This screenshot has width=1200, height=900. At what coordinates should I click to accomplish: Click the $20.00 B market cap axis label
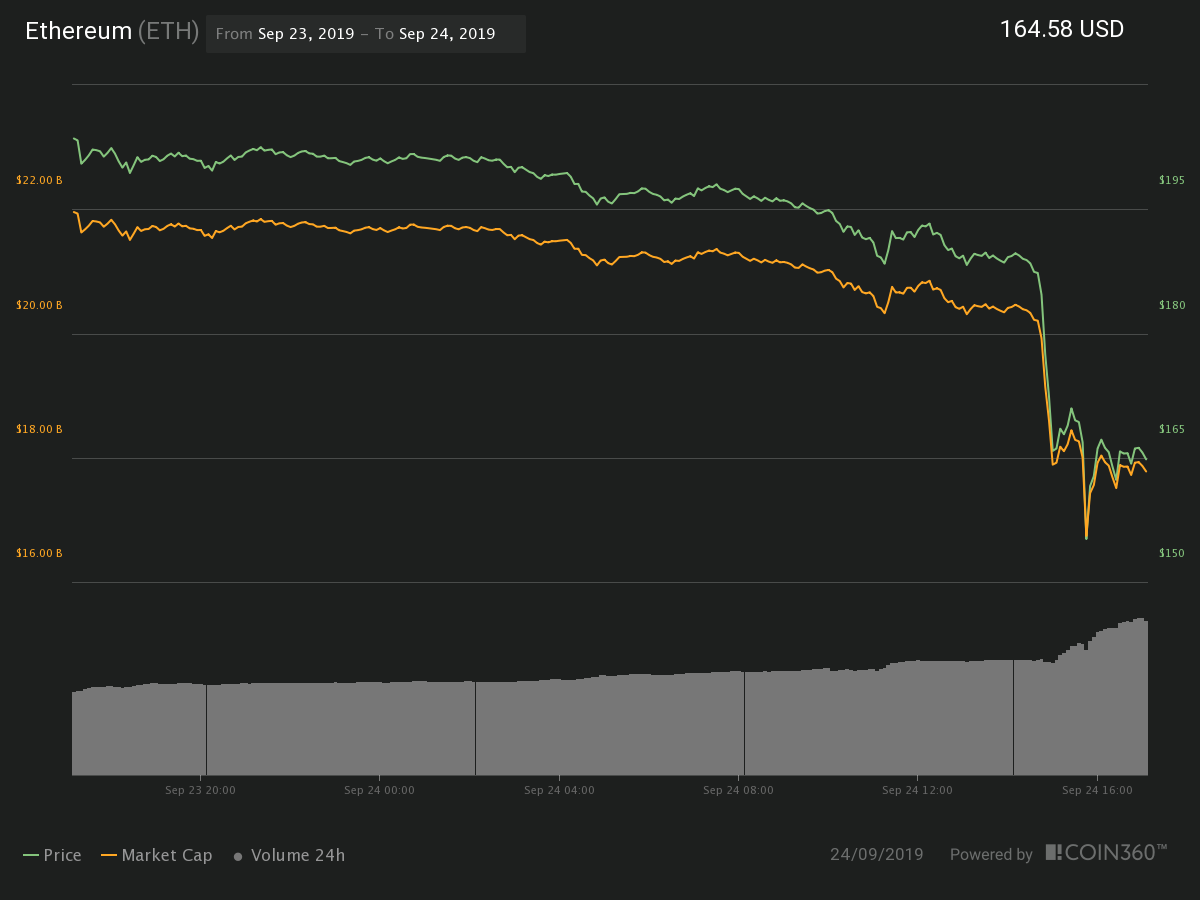pos(39,305)
